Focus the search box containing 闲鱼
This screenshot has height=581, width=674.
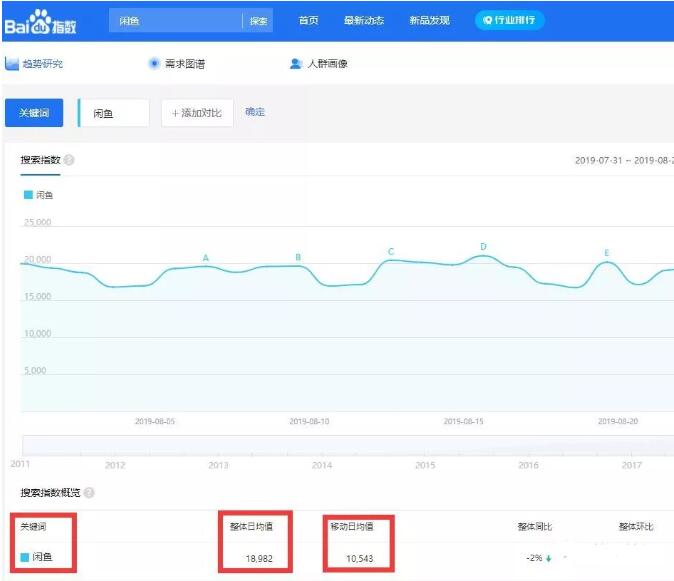pos(175,21)
